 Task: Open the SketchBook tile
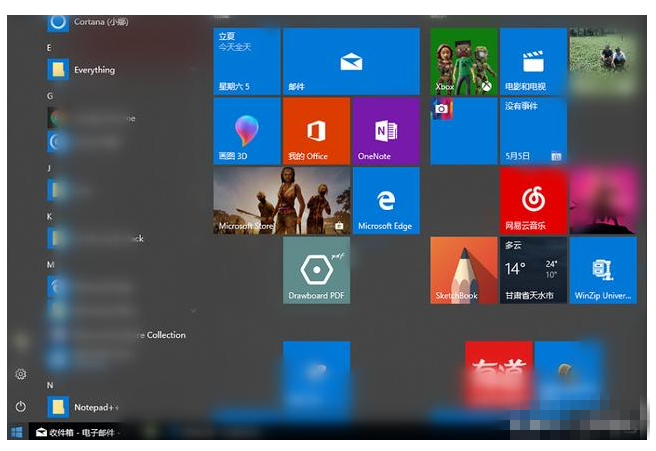464,270
